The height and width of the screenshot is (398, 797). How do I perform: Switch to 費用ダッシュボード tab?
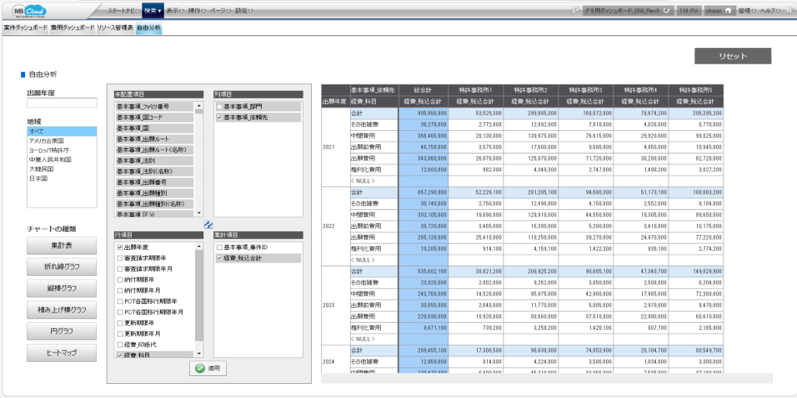click(x=73, y=28)
